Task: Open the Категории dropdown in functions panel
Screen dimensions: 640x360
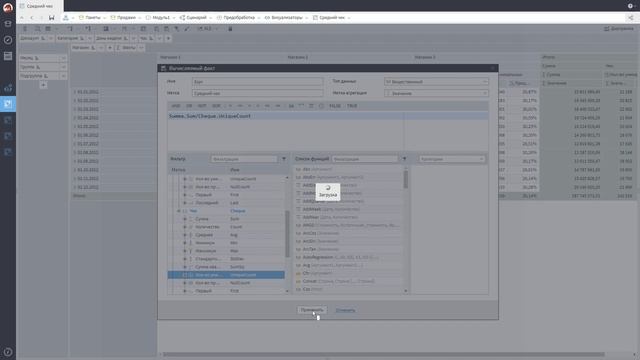Action: [452, 159]
